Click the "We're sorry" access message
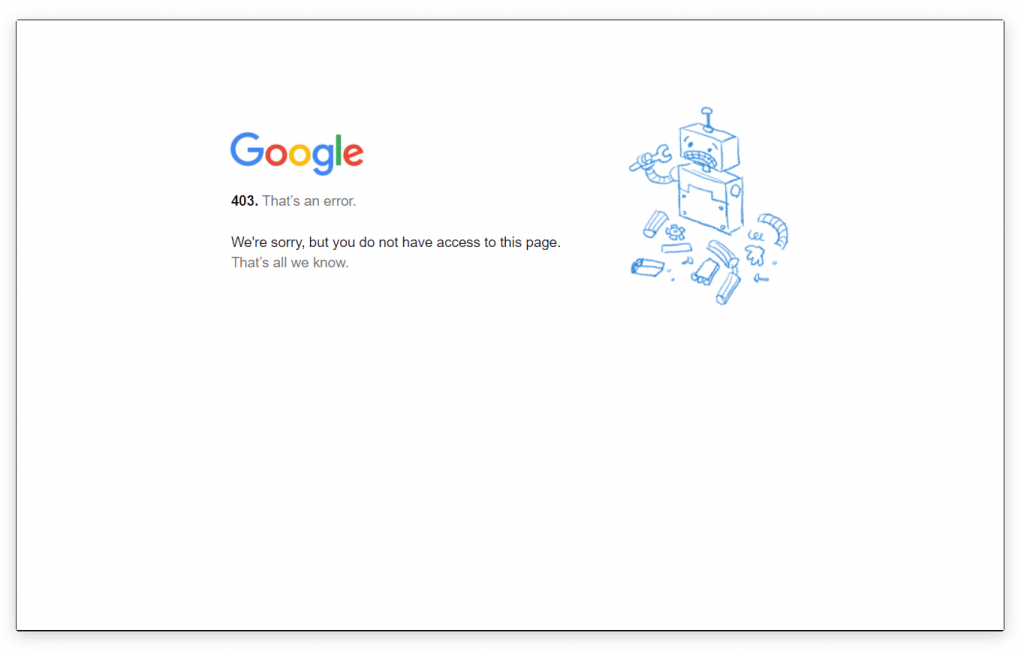1024x651 pixels. click(396, 242)
